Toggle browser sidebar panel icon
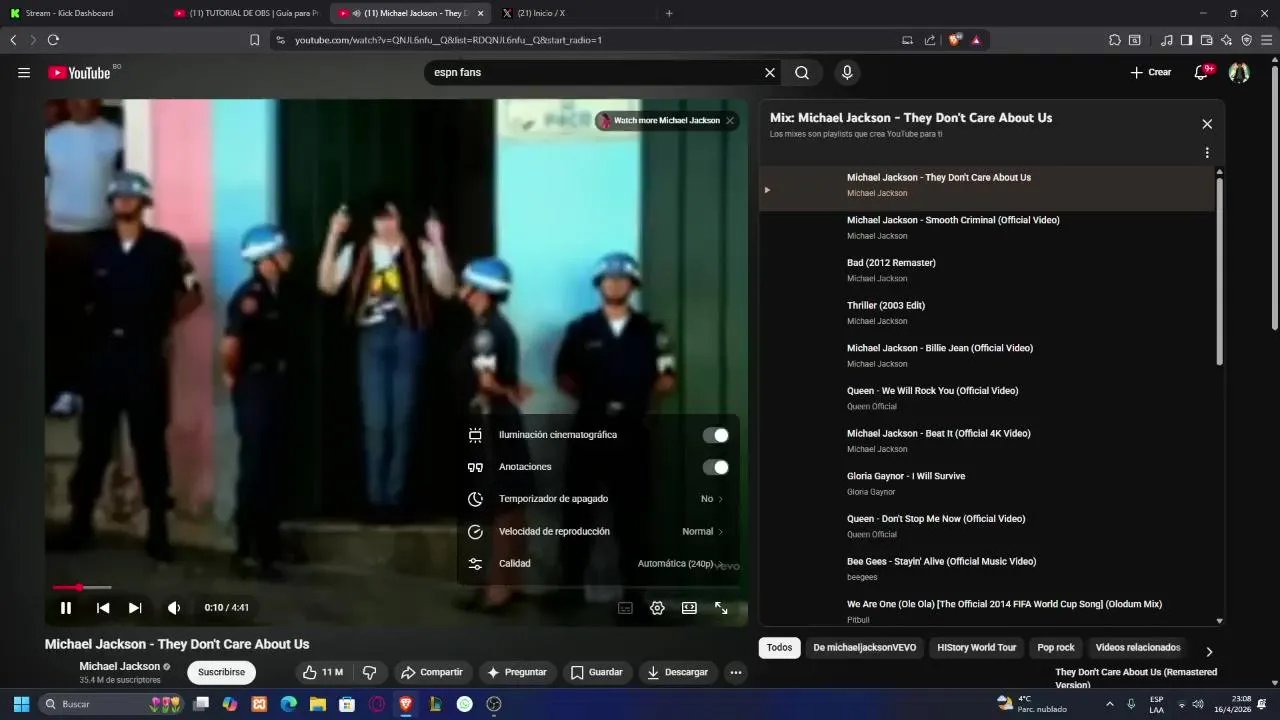Screen dimensions: 1280x720 [x=1186, y=40]
